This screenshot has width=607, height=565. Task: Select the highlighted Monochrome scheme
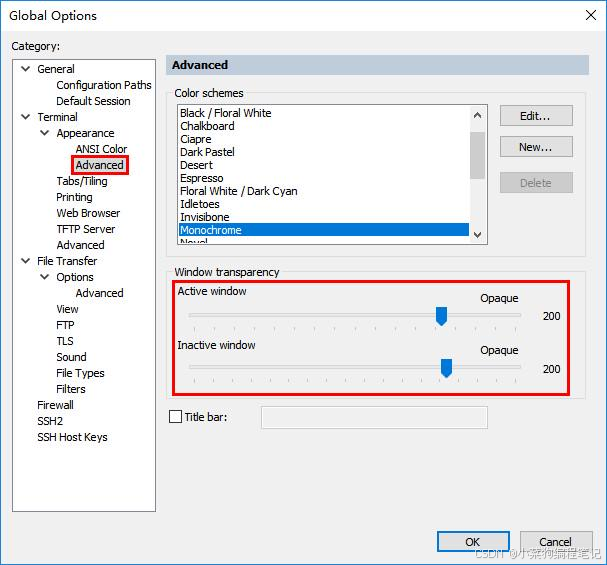(x=324, y=230)
